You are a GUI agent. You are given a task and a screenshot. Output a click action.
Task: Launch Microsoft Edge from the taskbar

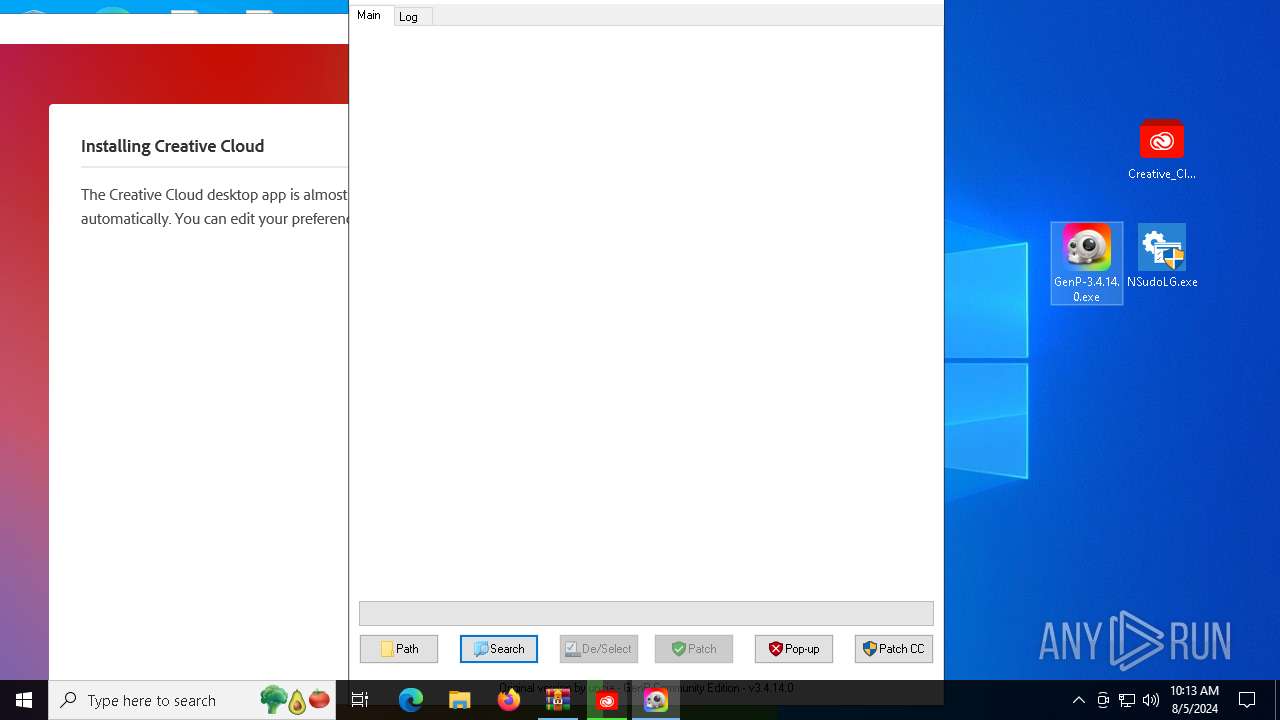pyautogui.click(x=411, y=700)
